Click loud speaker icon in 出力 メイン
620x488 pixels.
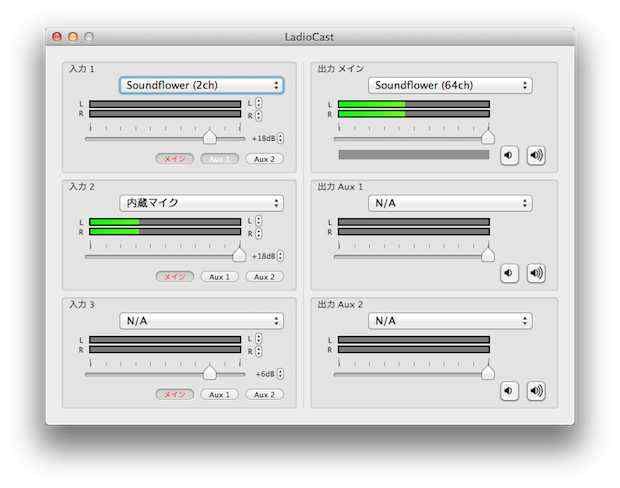tap(536, 155)
